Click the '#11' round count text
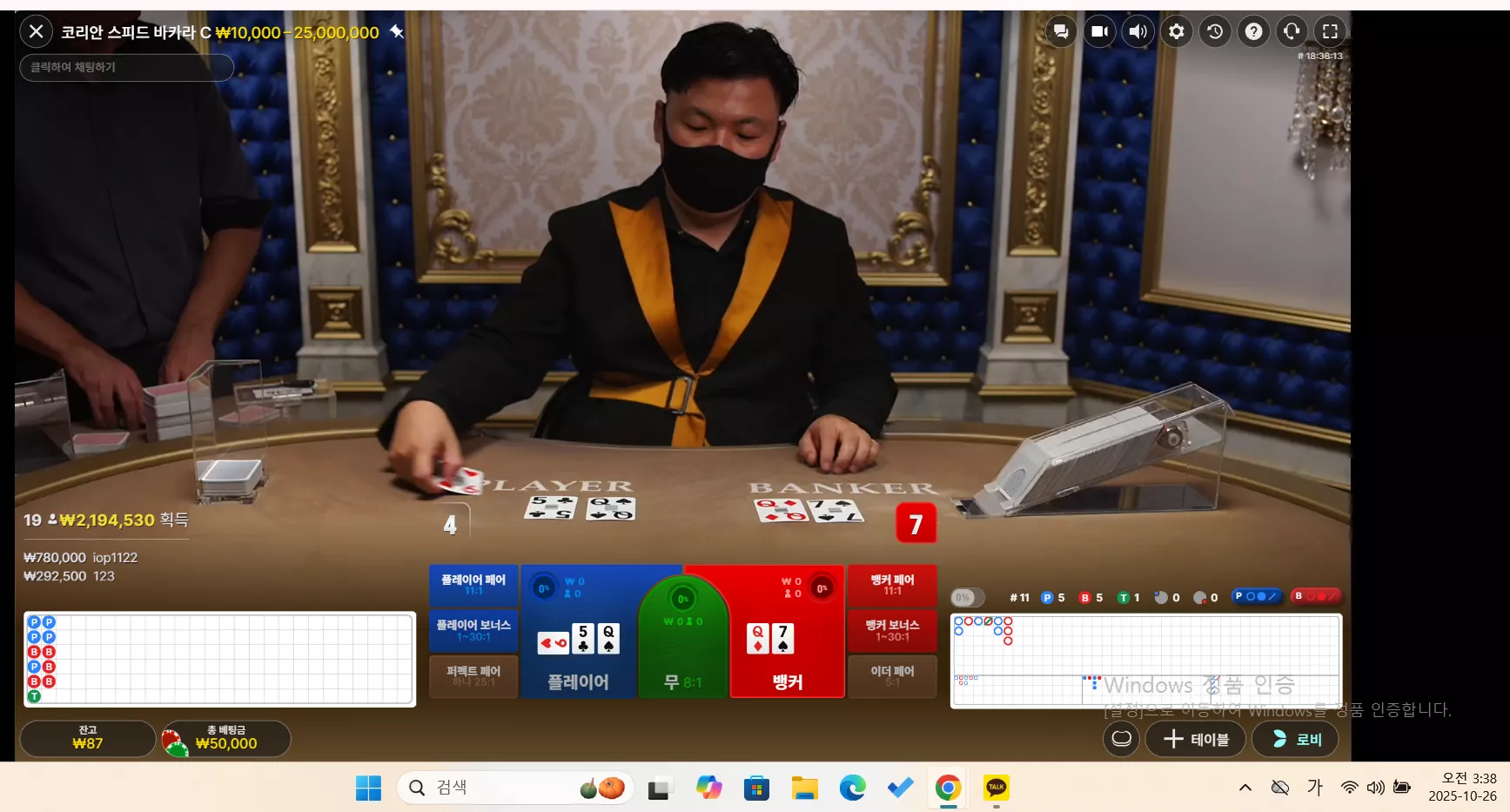 tap(1019, 598)
